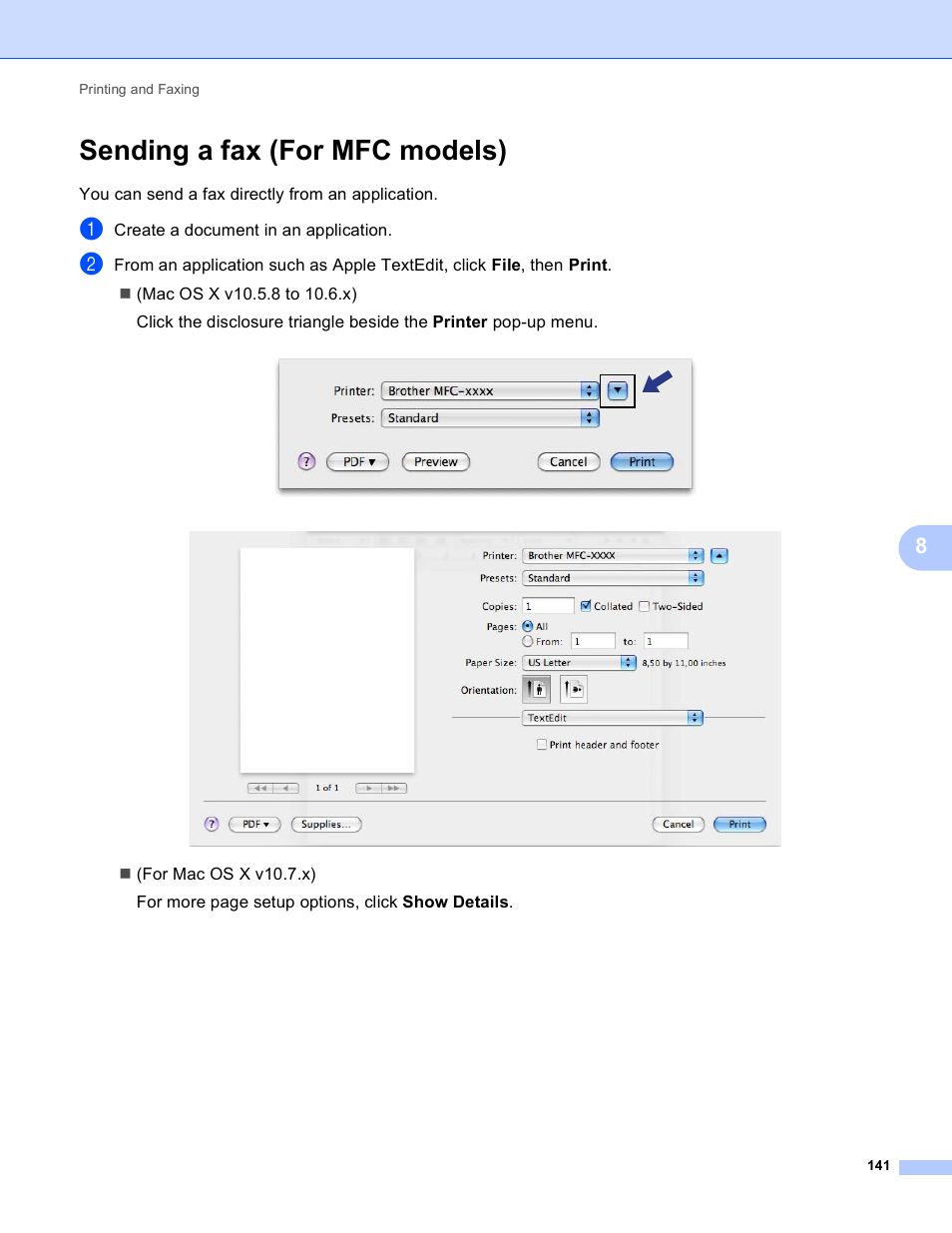
Task: Click the help icon in the expanded dialog
Action: point(212,824)
